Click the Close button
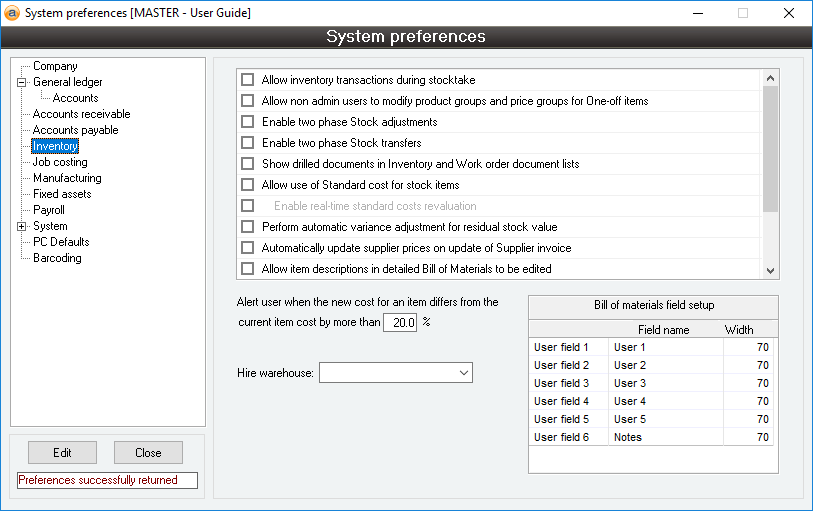 coord(148,453)
